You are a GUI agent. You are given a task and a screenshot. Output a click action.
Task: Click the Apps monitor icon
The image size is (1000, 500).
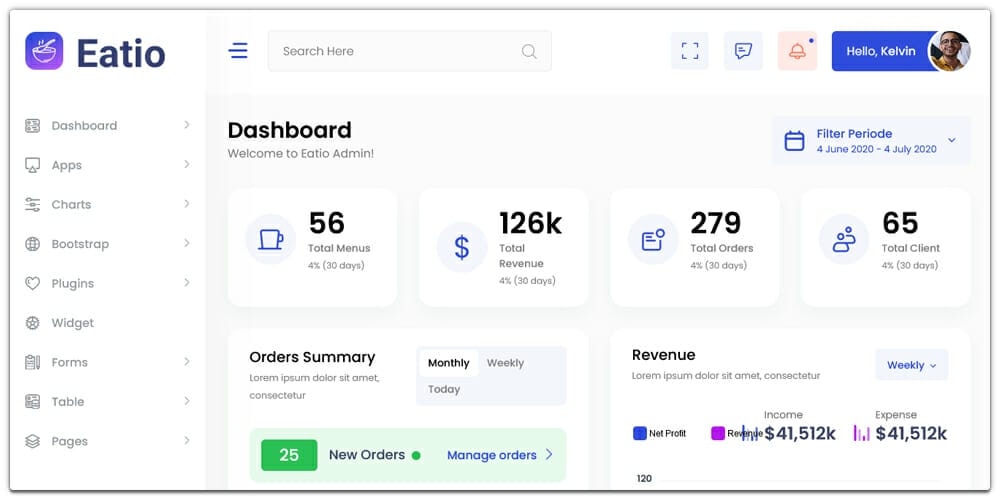pos(33,165)
